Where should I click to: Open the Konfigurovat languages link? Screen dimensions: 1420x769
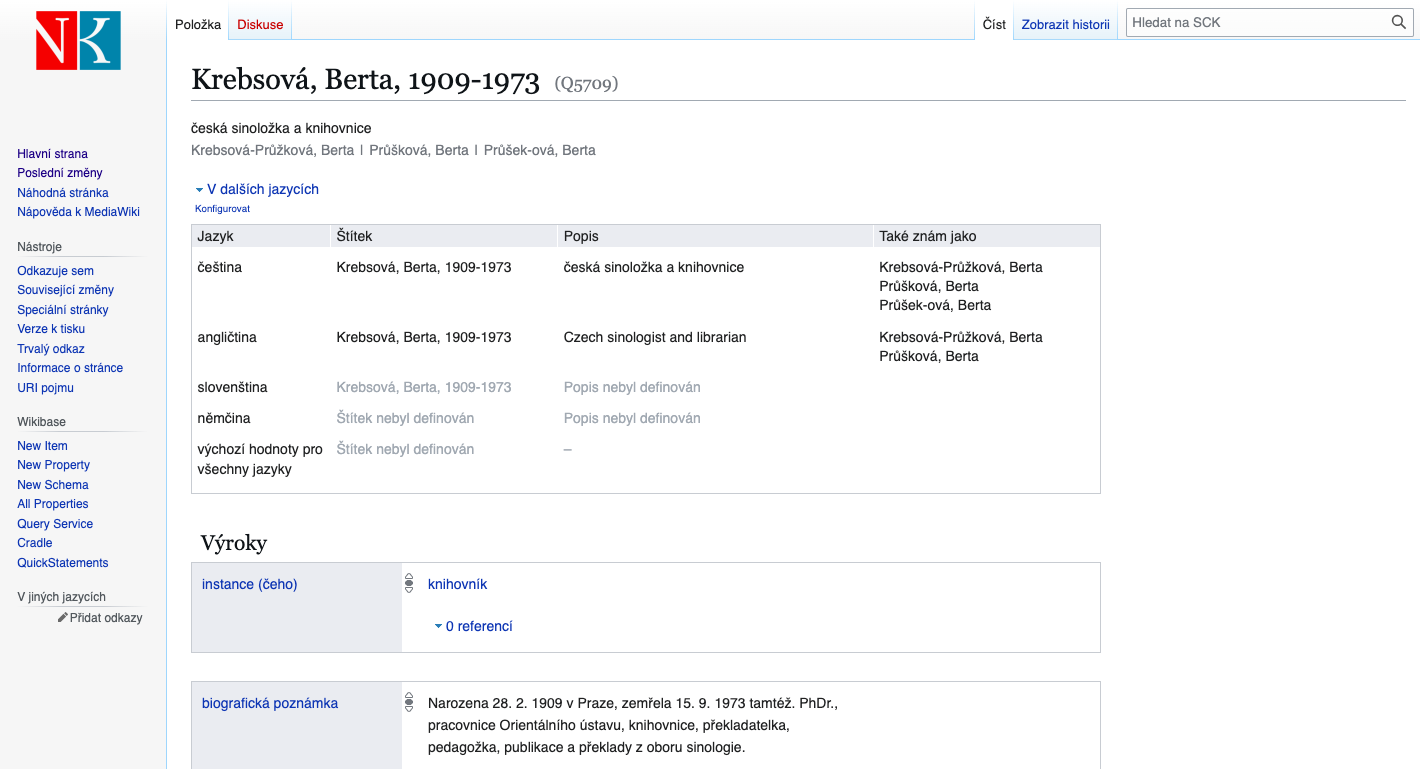coord(222,209)
